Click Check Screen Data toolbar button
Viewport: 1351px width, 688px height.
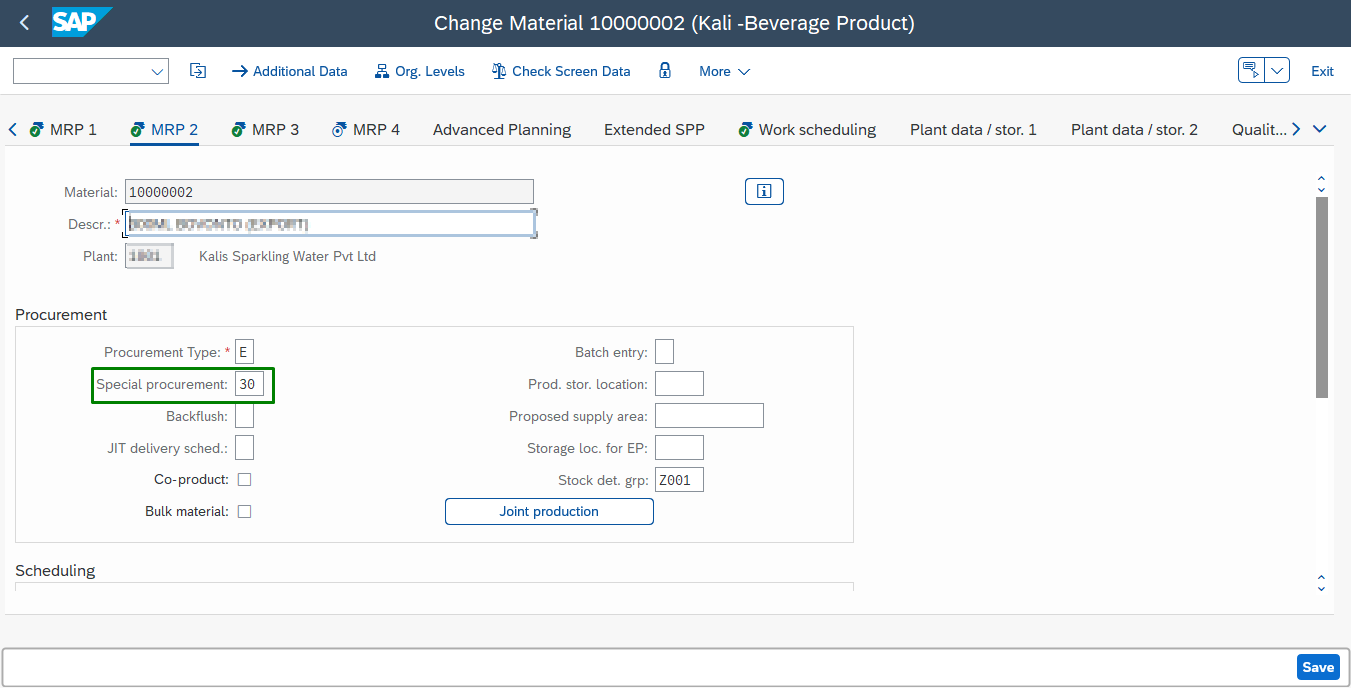click(561, 71)
